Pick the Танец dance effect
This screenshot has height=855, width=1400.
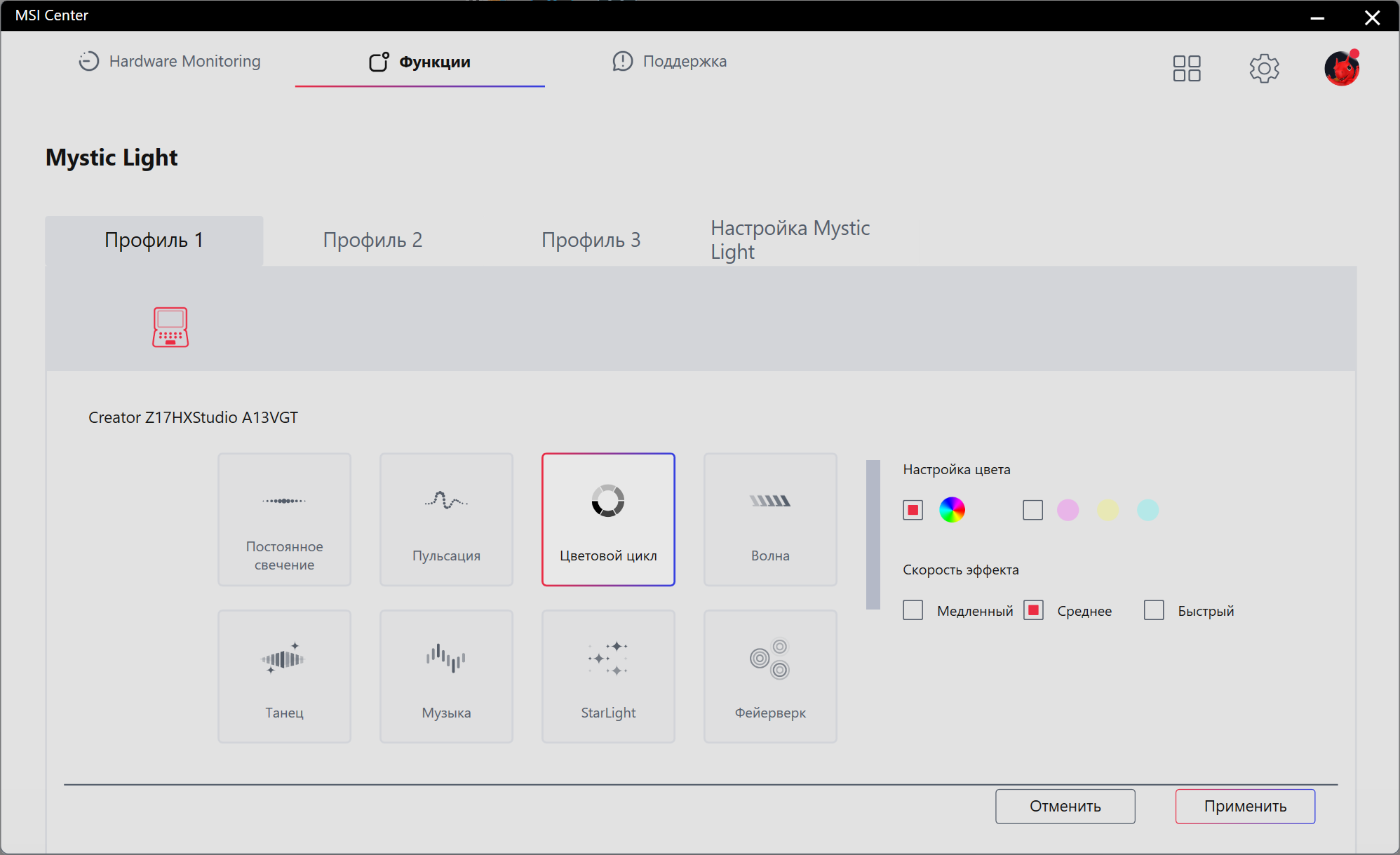coord(284,676)
